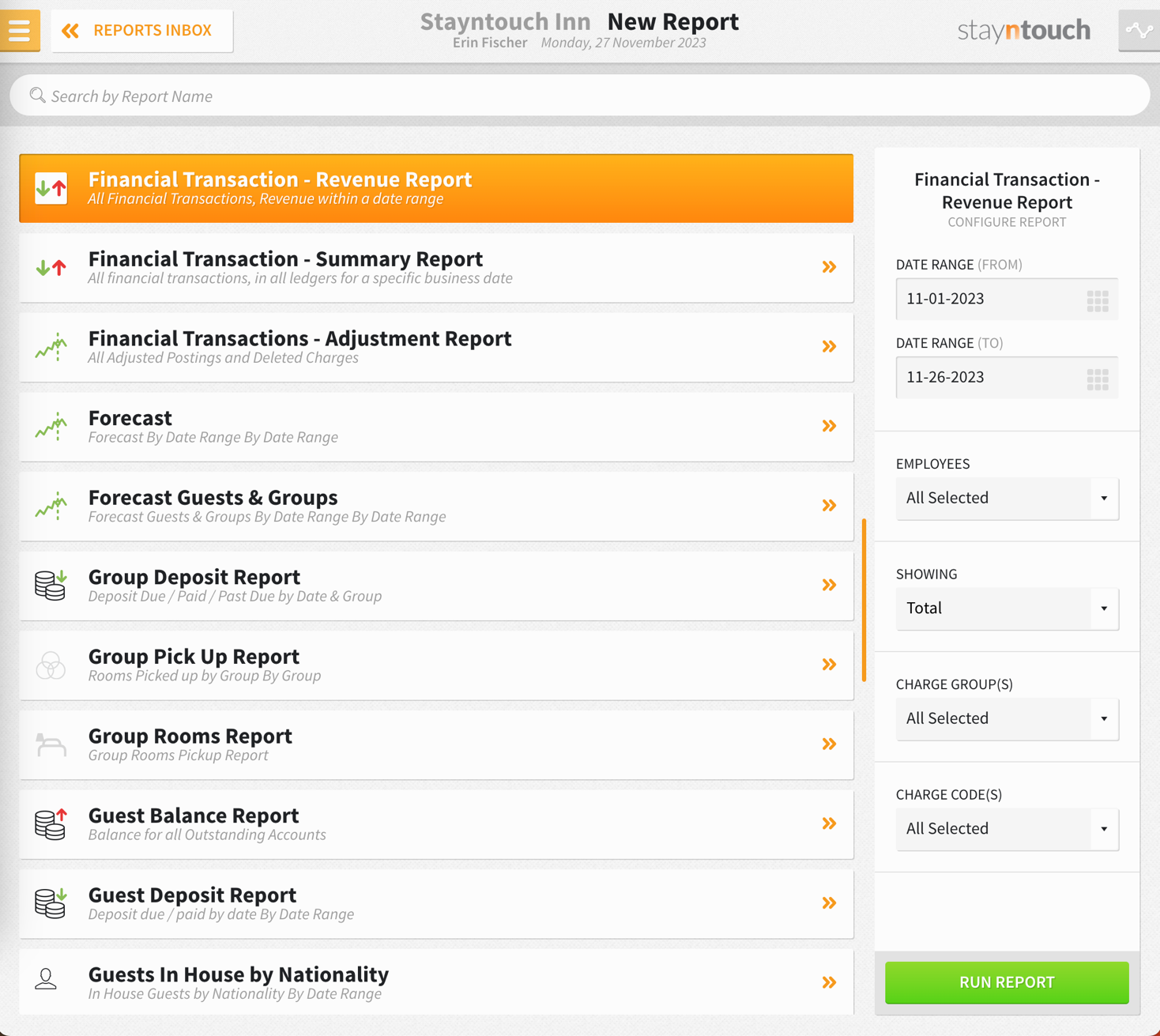Go back to Reports Inbox
The image size is (1160, 1036).
(142, 31)
